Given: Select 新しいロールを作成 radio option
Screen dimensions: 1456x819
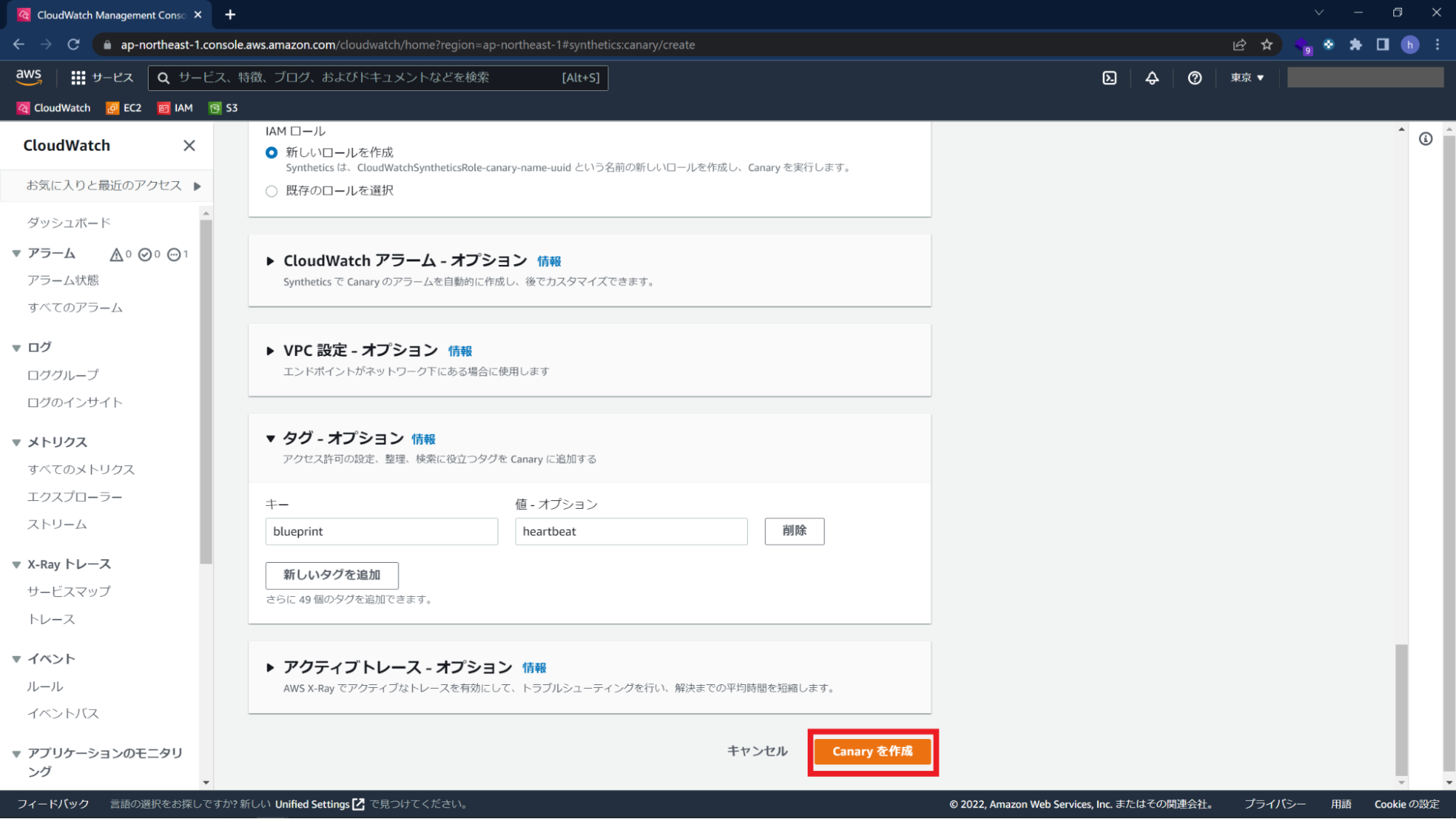Looking at the screenshot, I should [272, 153].
